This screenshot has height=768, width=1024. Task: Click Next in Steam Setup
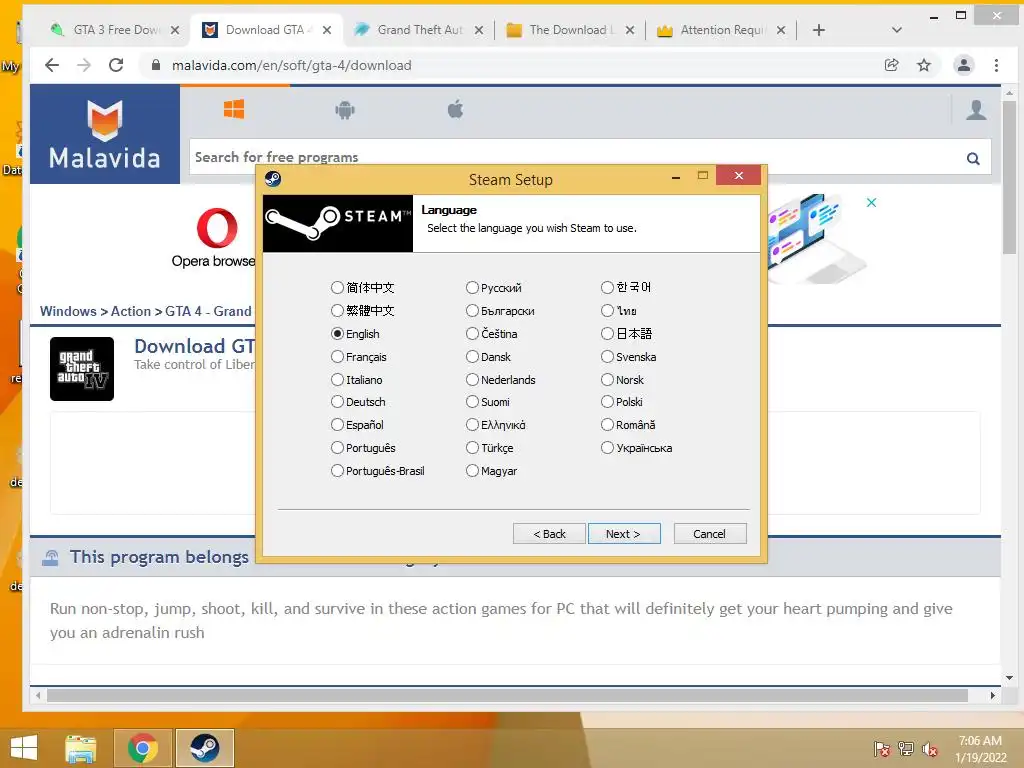click(x=624, y=534)
